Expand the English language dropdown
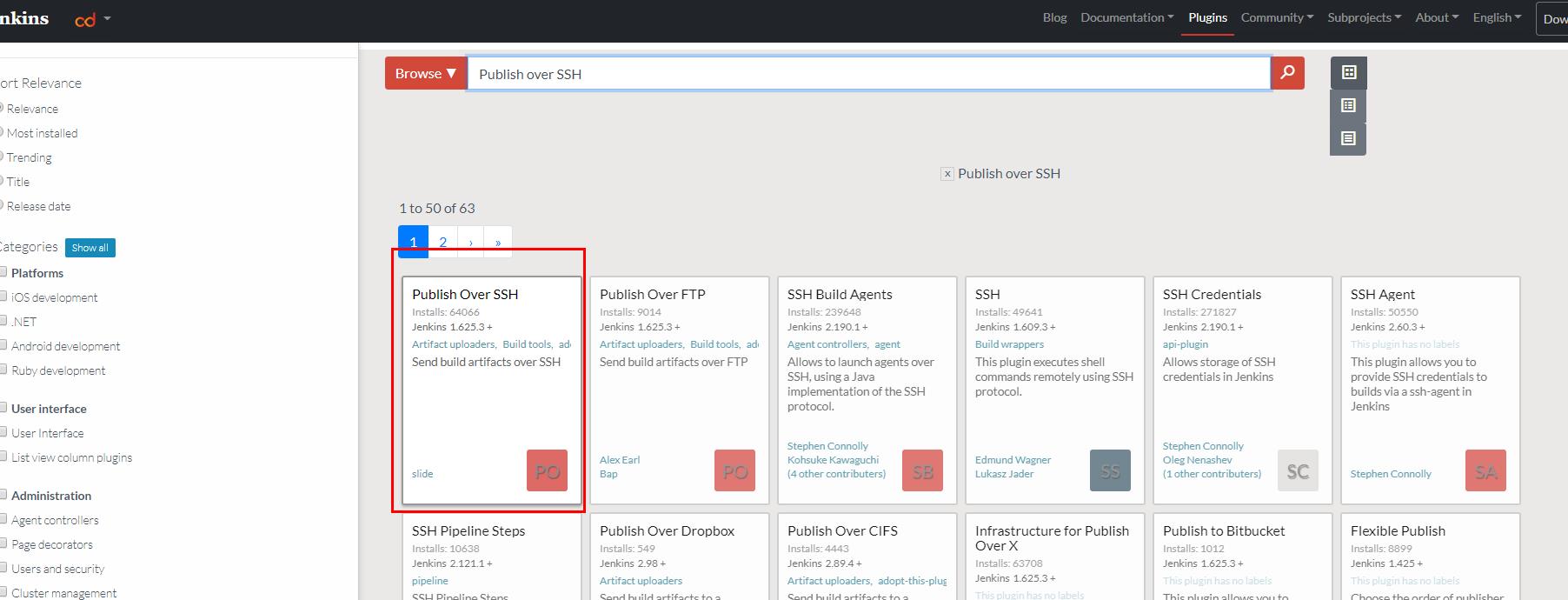The width and height of the screenshot is (1568, 600). coord(1497,17)
